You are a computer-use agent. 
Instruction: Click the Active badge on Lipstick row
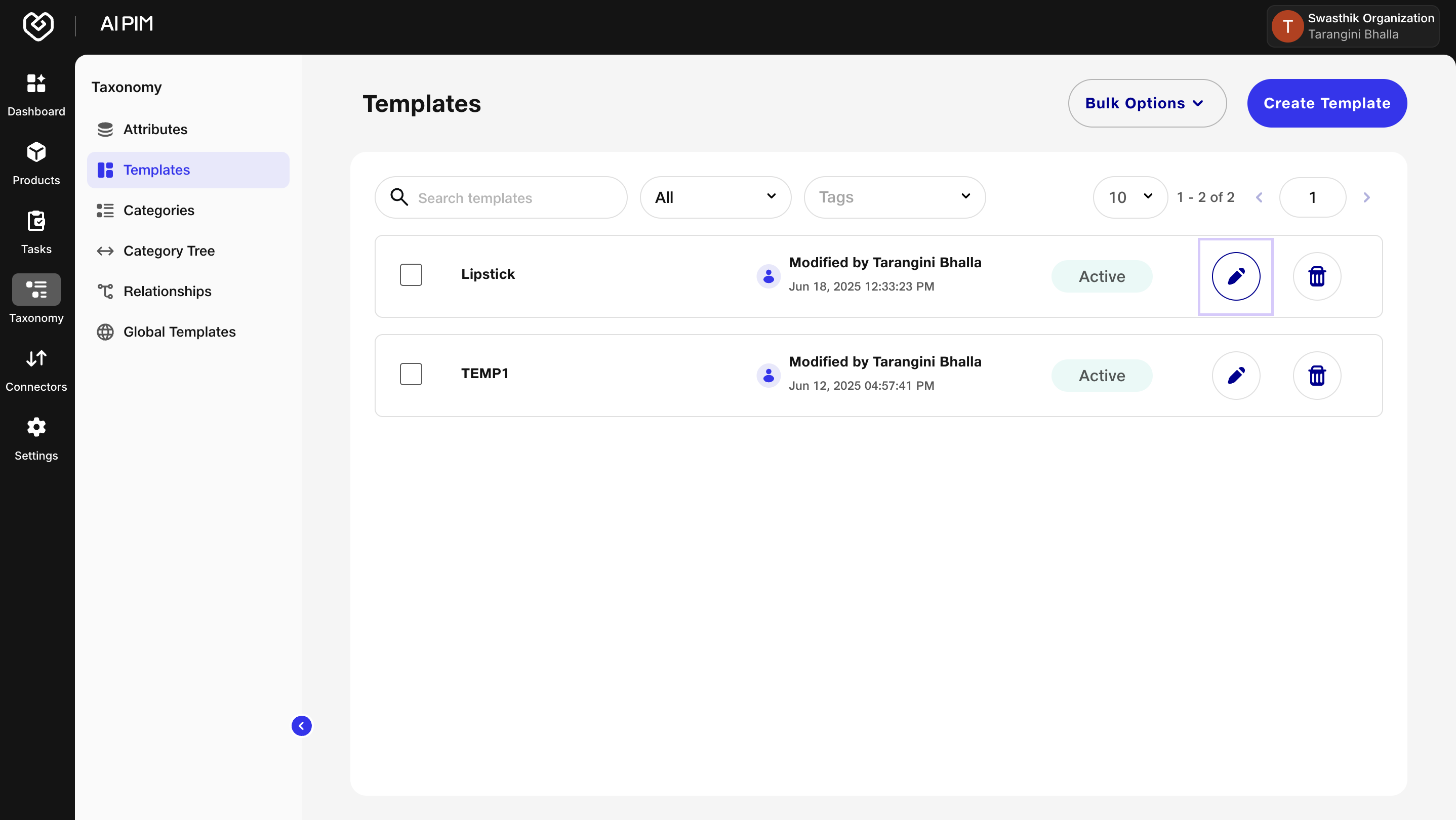pyautogui.click(x=1101, y=276)
